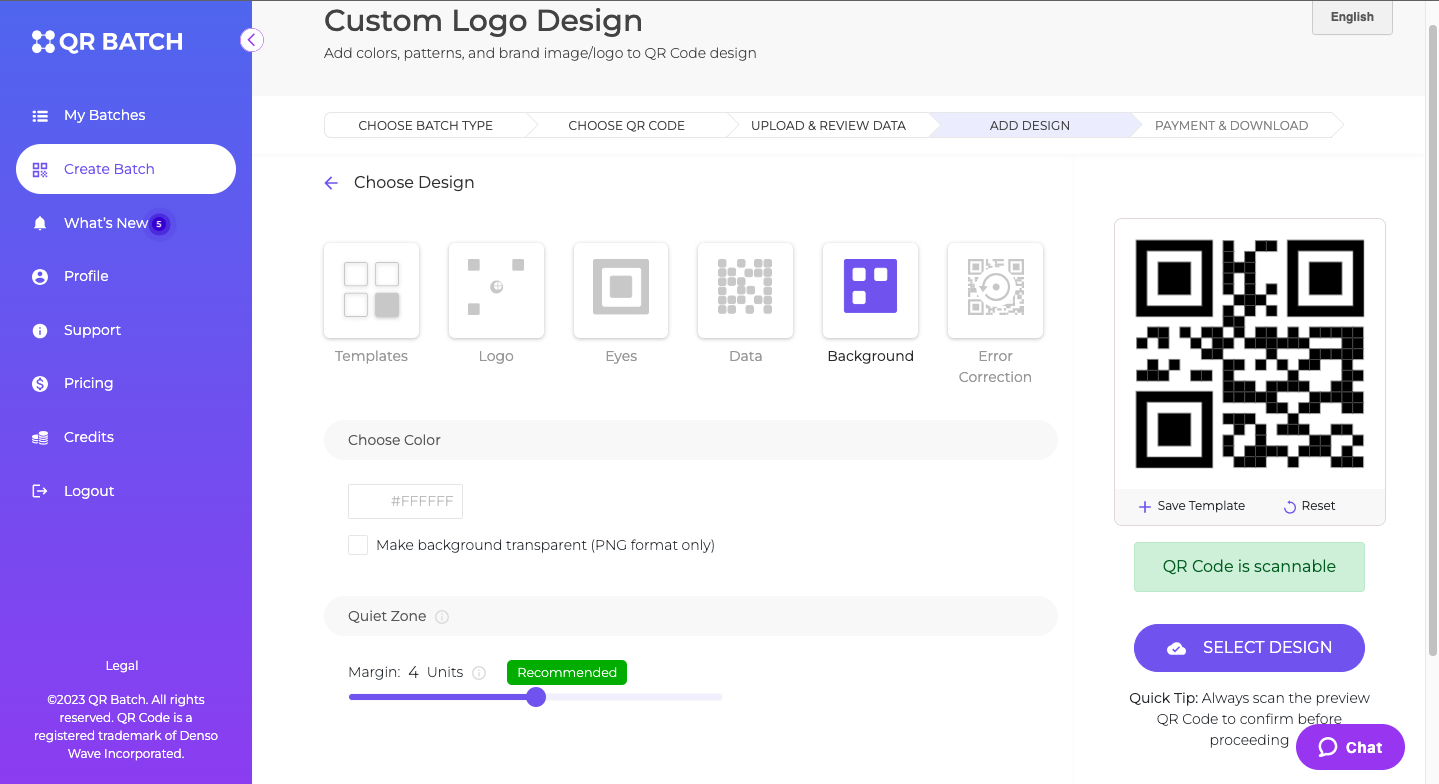The height and width of the screenshot is (784, 1439).
Task: Click the Quick Tip text
Action: 1249,719
